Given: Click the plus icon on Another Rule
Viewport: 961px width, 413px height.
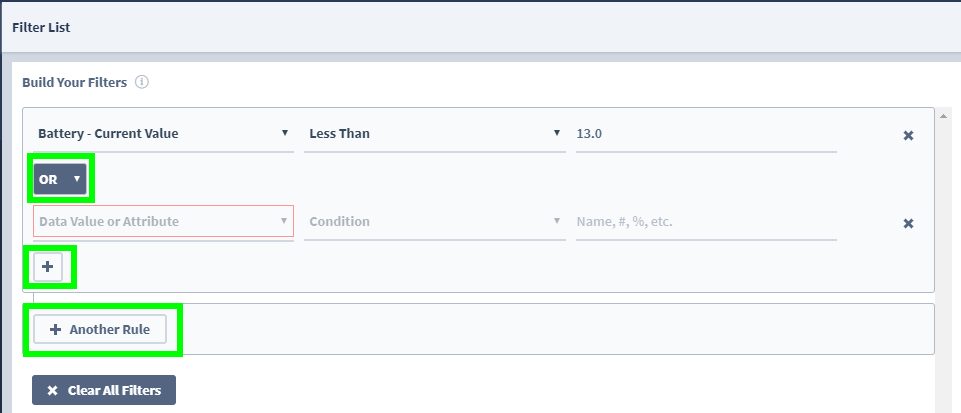Looking at the screenshot, I should click(55, 330).
